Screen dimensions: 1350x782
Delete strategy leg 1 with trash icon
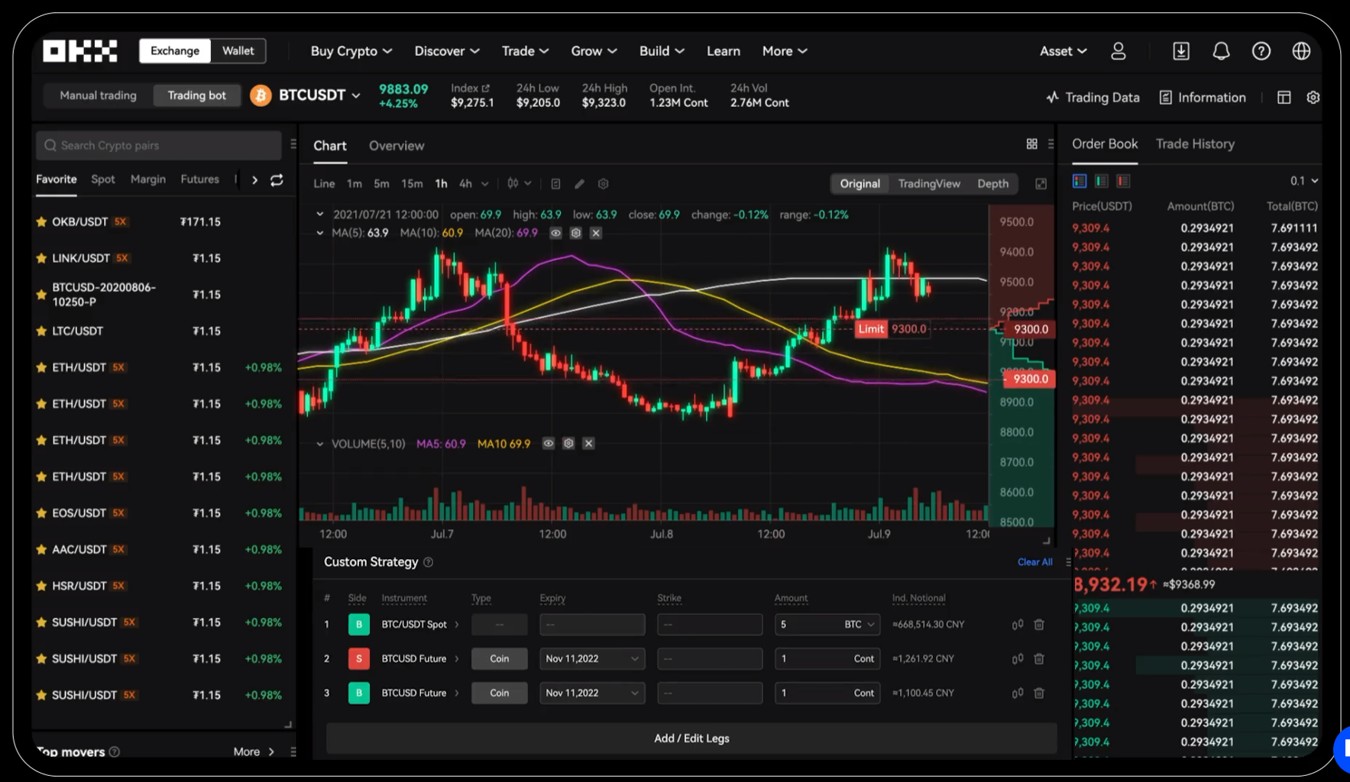tap(1039, 625)
